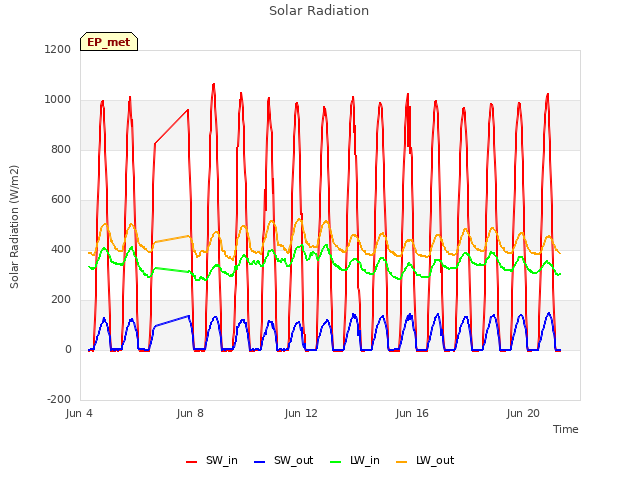Click the orange LW_out legend marker
The height and width of the screenshot is (480, 640).
[402, 462]
